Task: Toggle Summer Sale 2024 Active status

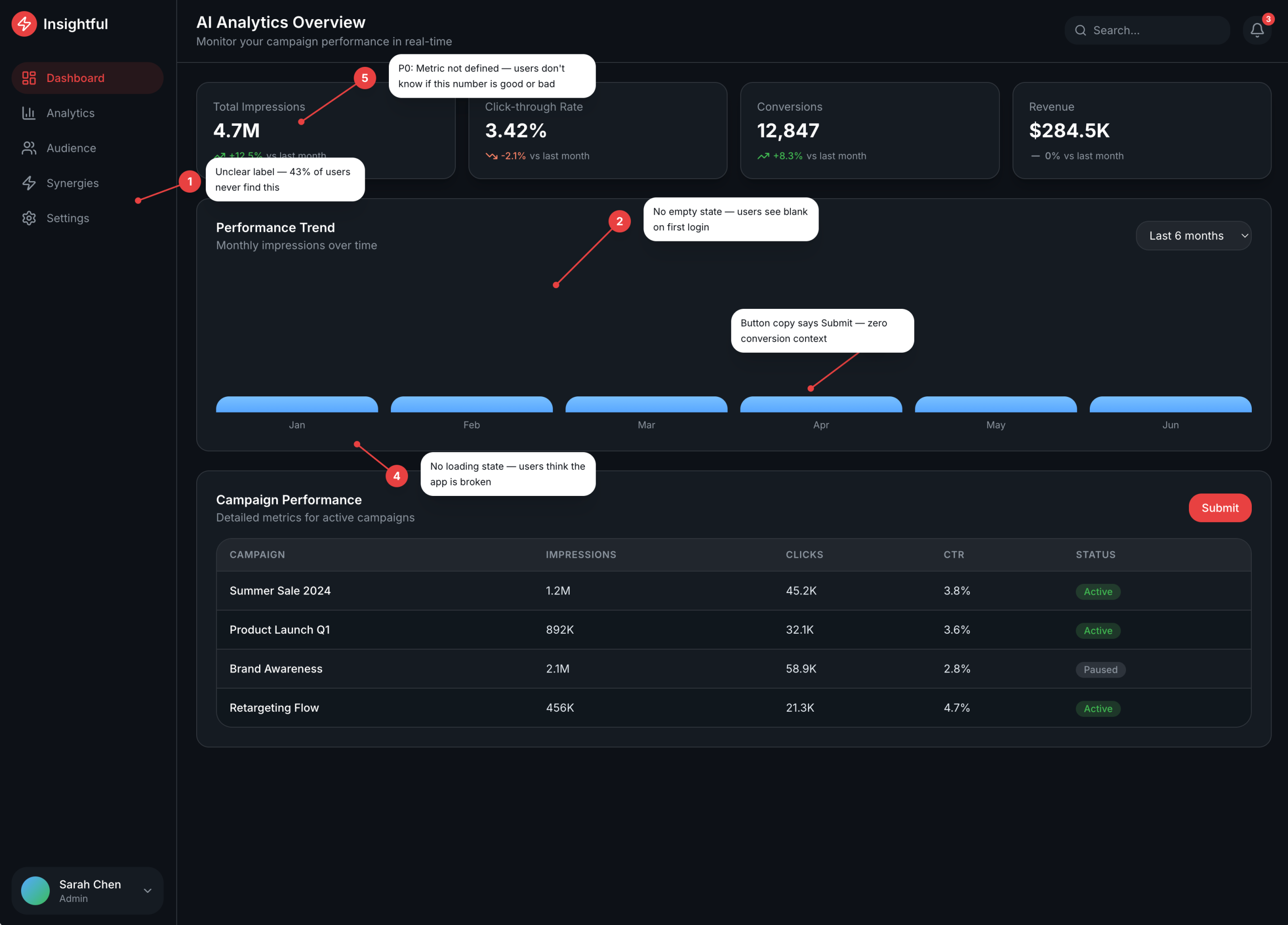Action: click(1098, 591)
